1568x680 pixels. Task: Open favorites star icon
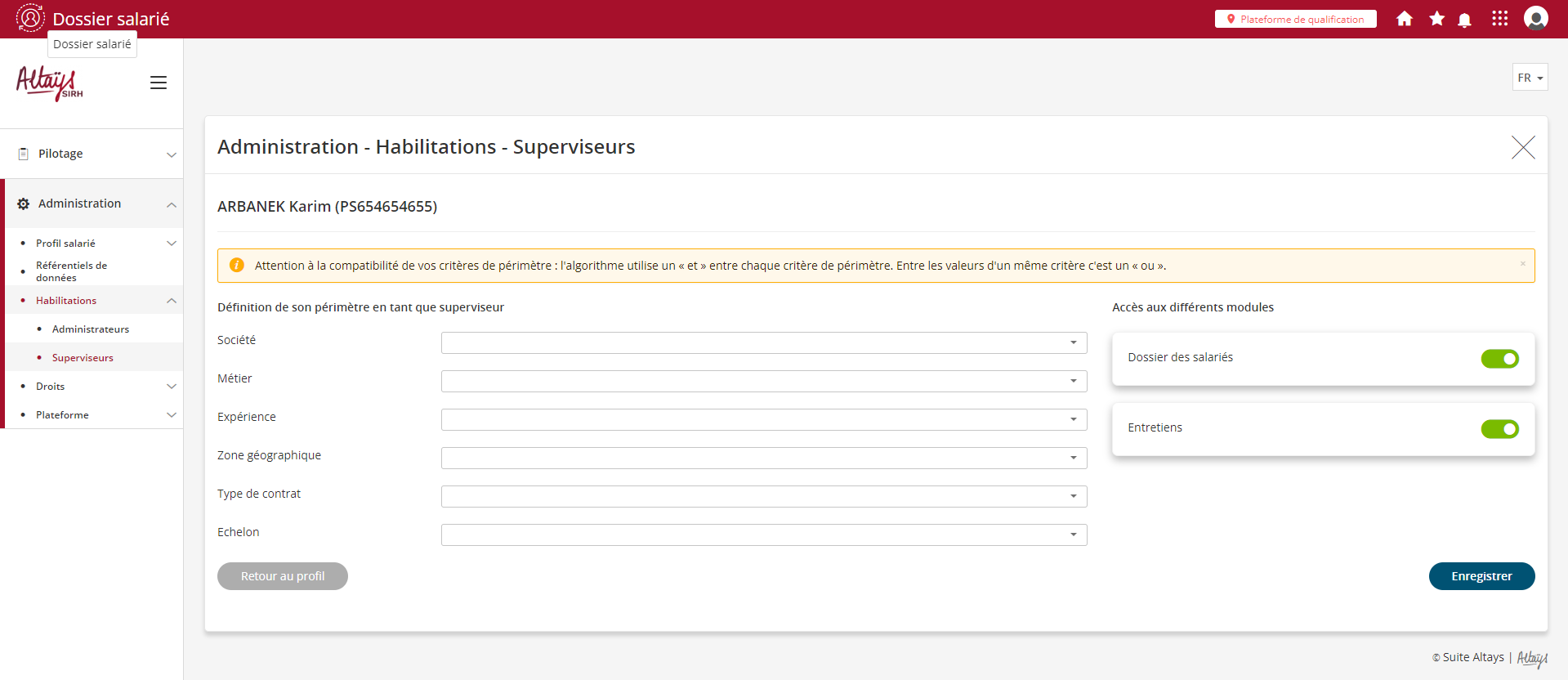pyautogui.click(x=1436, y=19)
